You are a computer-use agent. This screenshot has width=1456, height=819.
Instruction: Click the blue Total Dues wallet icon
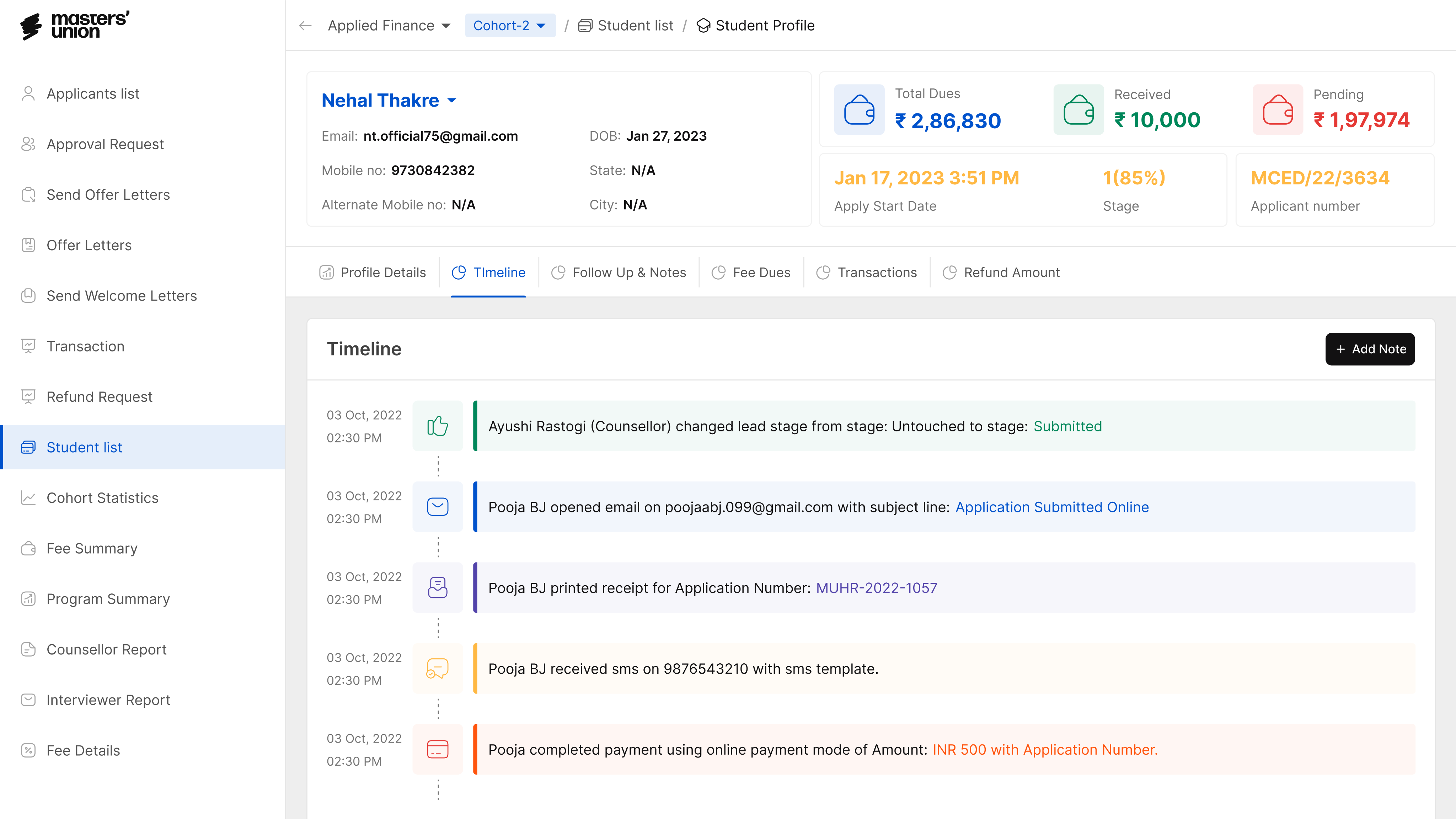(x=859, y=109)
